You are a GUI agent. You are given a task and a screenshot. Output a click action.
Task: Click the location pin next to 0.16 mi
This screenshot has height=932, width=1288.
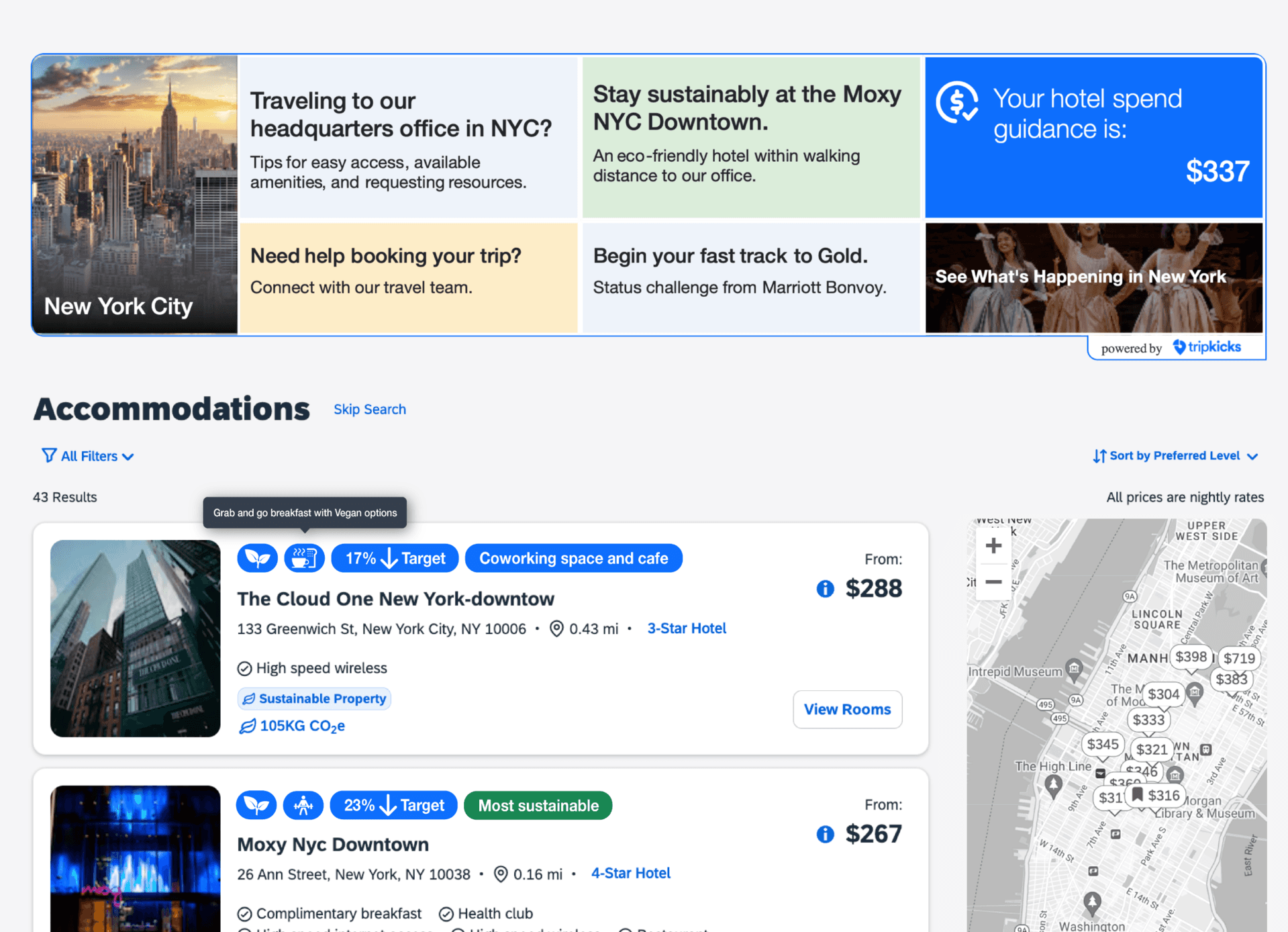pyautogui.click(x=501, y=874)
